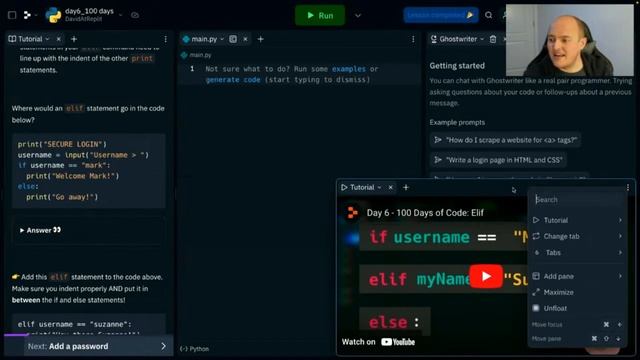Open the floating pane three-dot menu
The image size is (640, 360).
click(x=628, y=187)
